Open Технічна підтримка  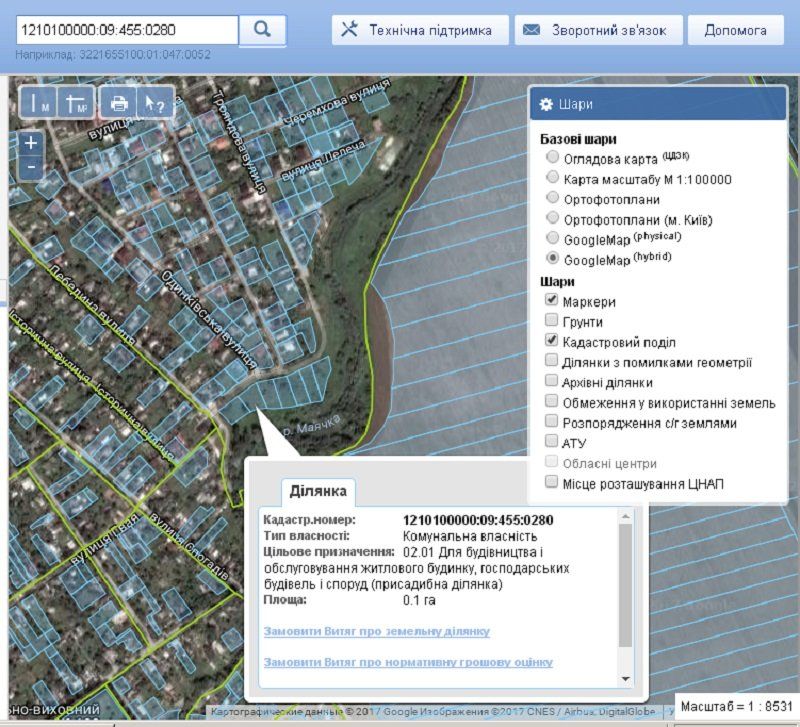tap(420, 30)
